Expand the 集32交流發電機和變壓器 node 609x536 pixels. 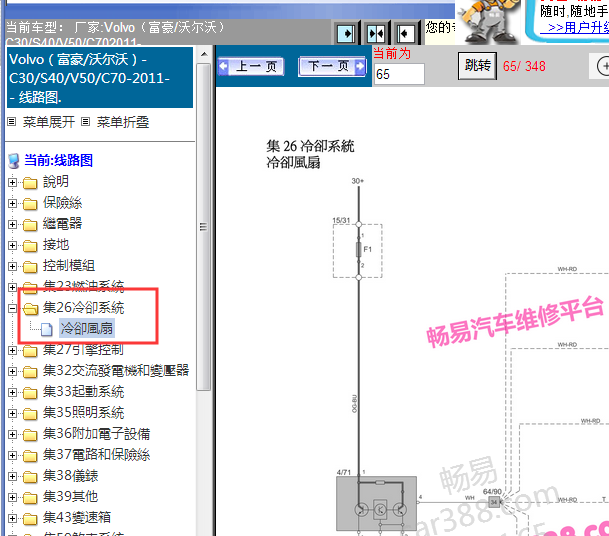pos(12,371)
